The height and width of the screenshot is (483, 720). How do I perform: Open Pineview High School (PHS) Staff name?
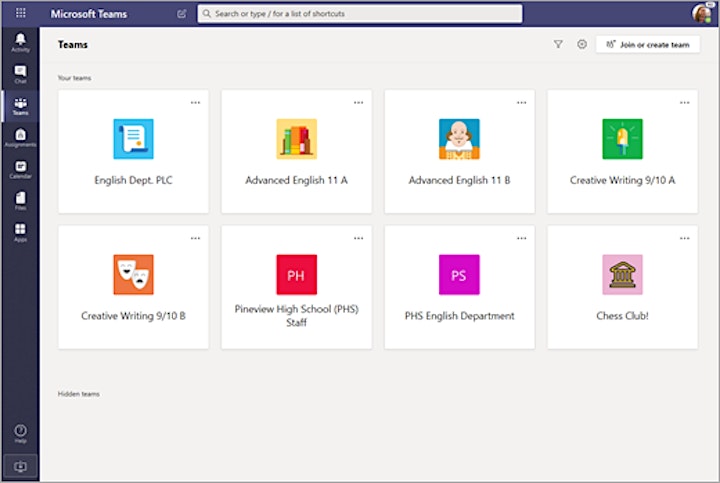[296, 315]
